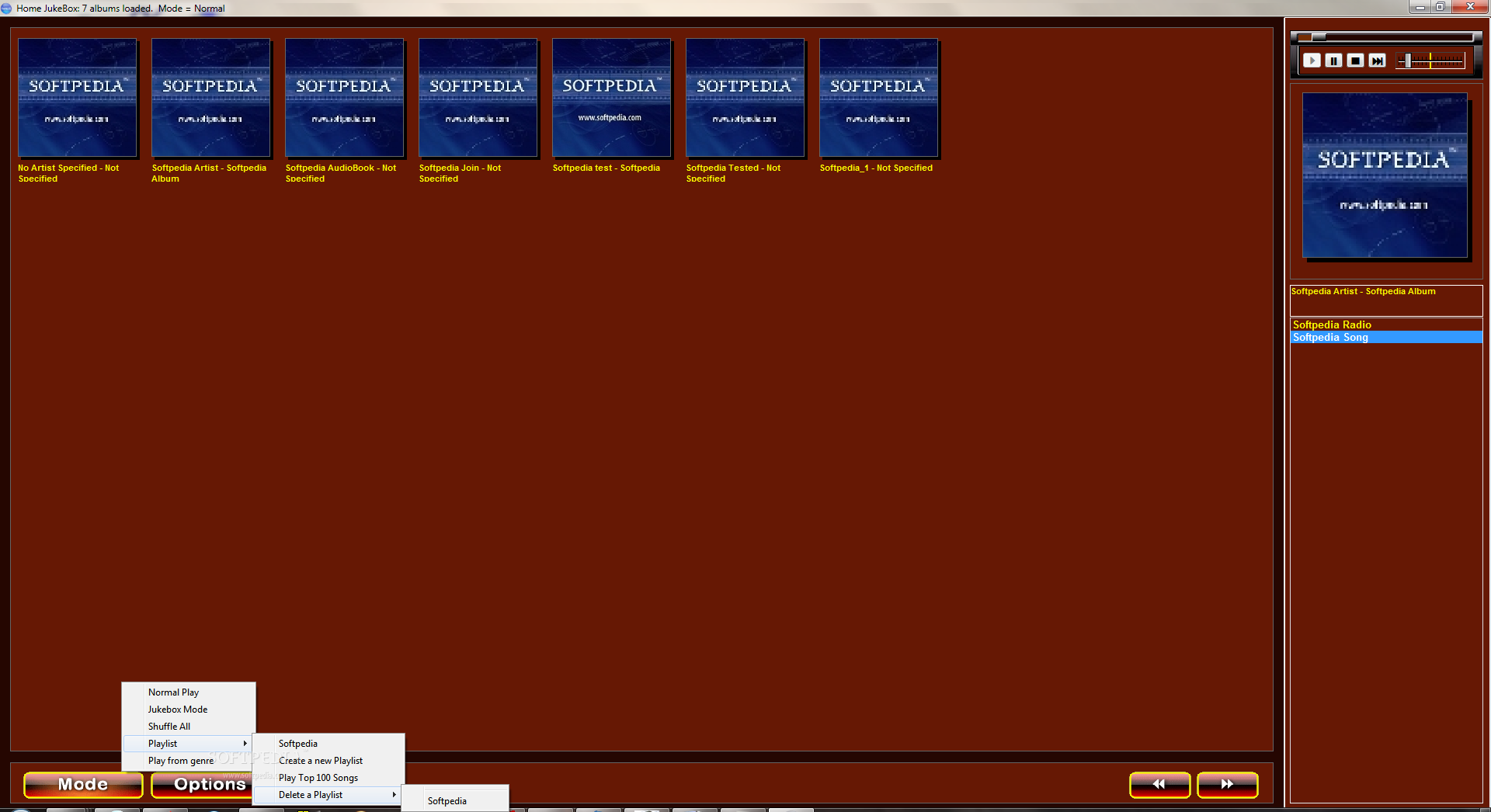
Task: Click the Home JukeBox title bar icon
Action: 7,9
